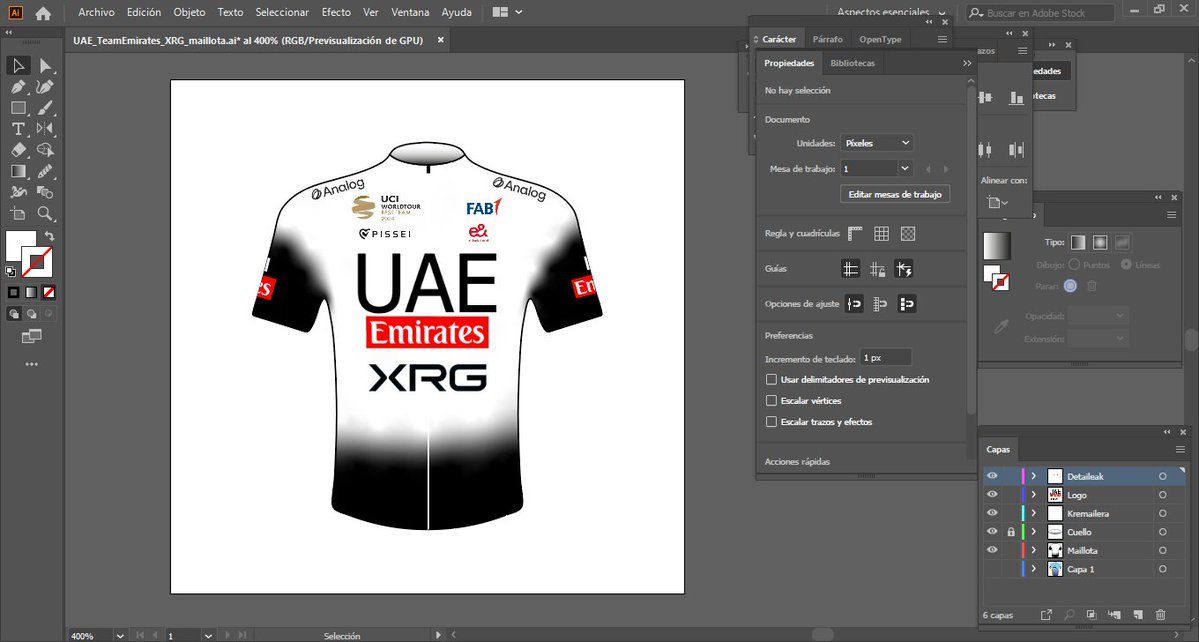Select the Reflect tool

(x=45, y=129)
